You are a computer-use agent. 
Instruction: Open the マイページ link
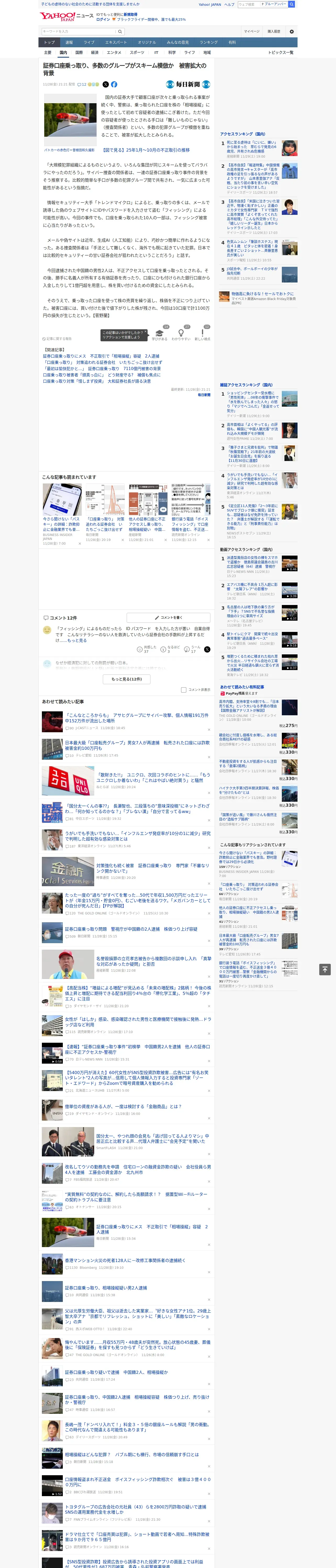click(252, 32)
